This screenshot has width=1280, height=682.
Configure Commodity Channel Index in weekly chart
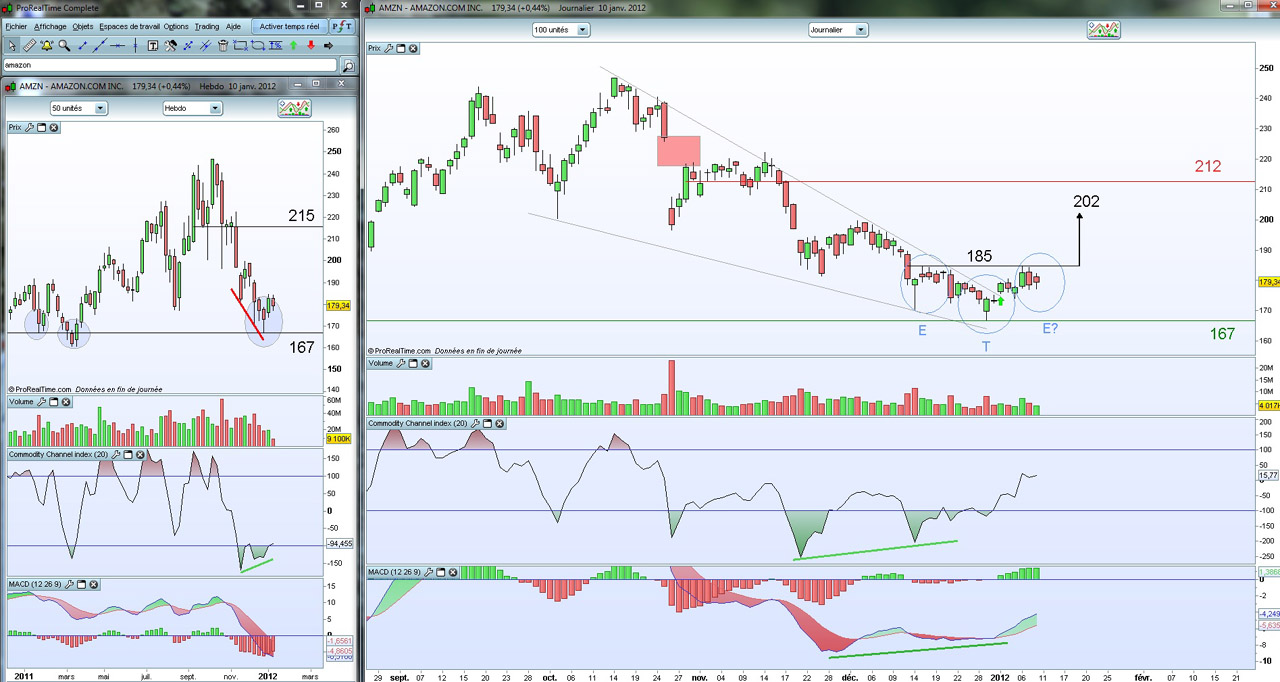tap(115, 455)
